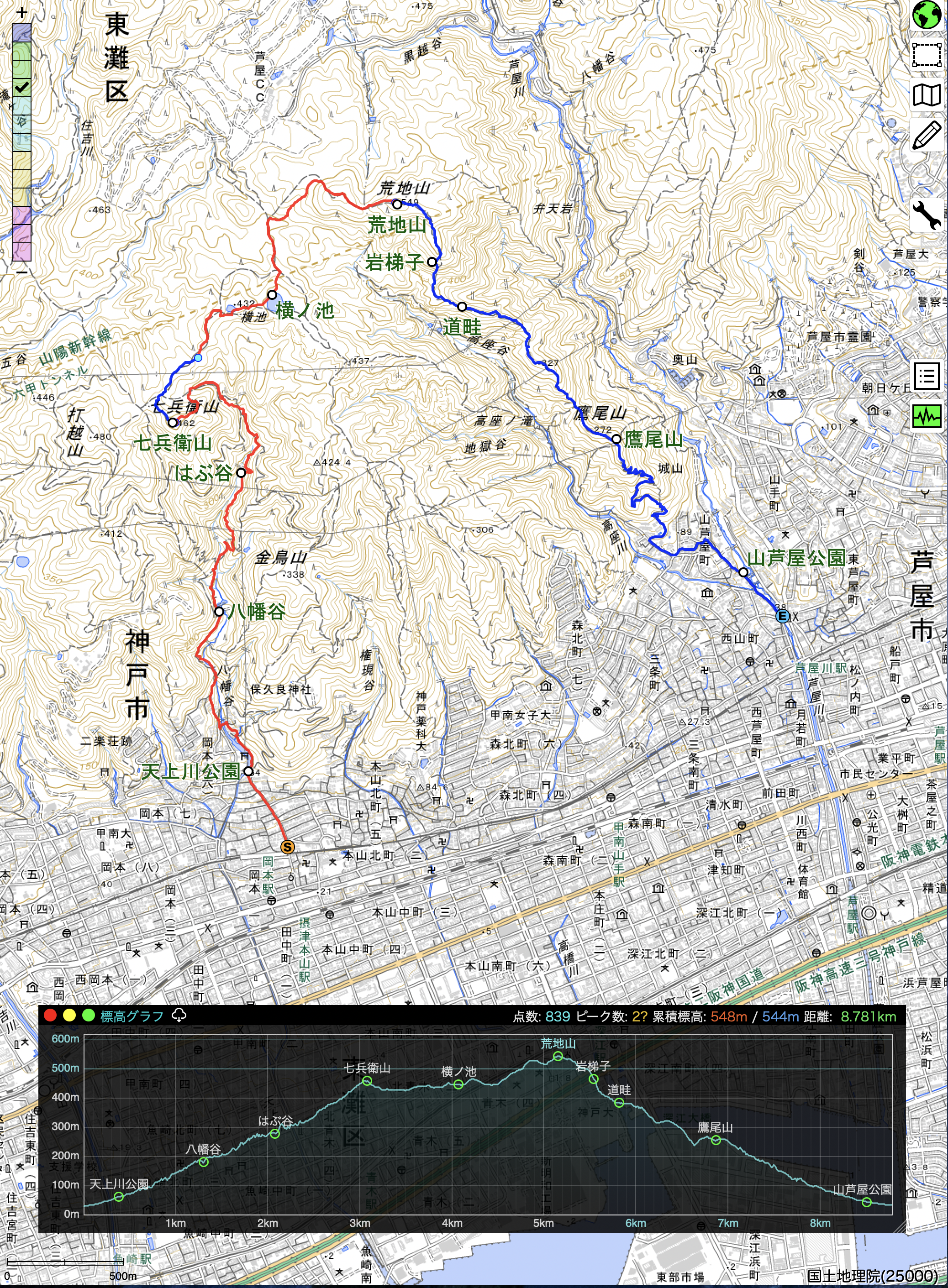Click the ピーク数 value 2?

[x=639, y=1016]
